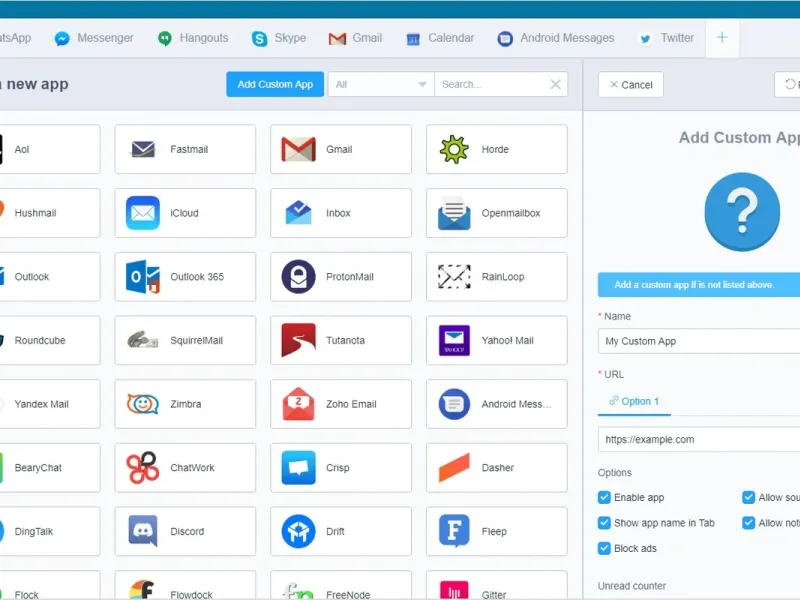The width and height of the screenshot is (800, 600).
Task: Choose the green Horde gear icon
Action: coord(454,149)
